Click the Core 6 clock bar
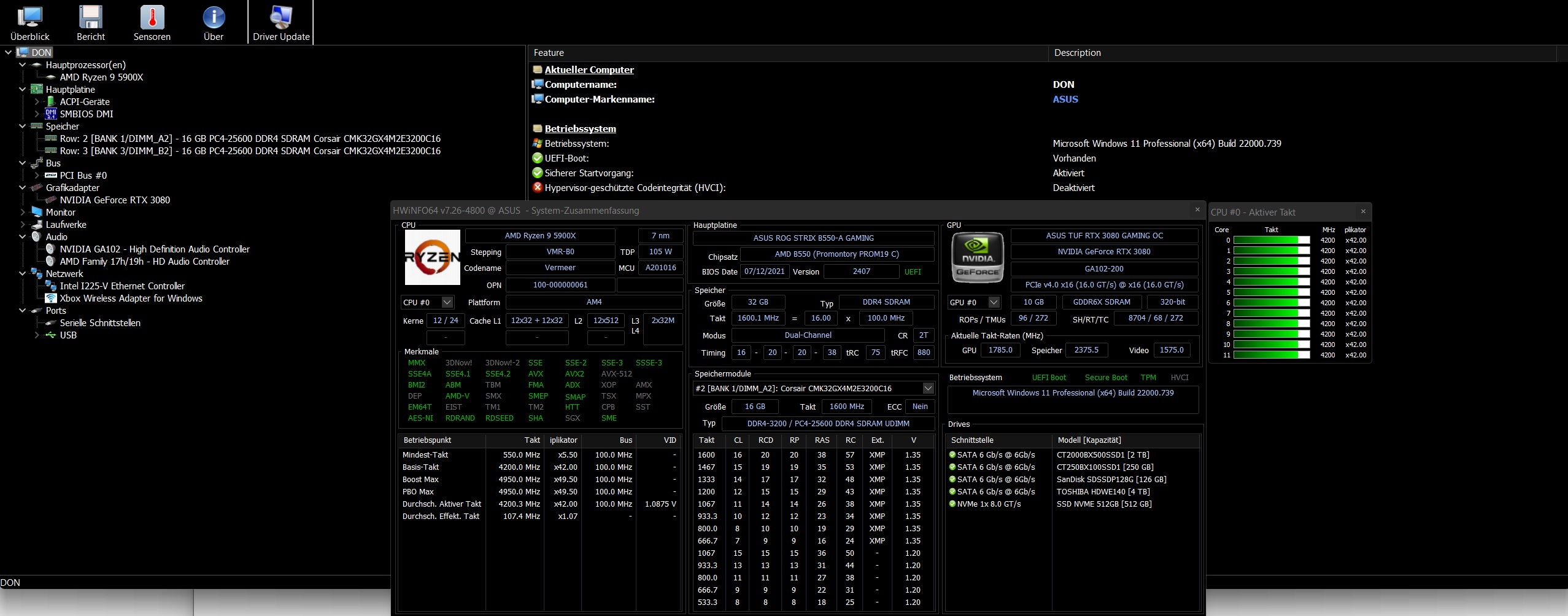Screen dimensions: 1568x616 (1272, 303)
